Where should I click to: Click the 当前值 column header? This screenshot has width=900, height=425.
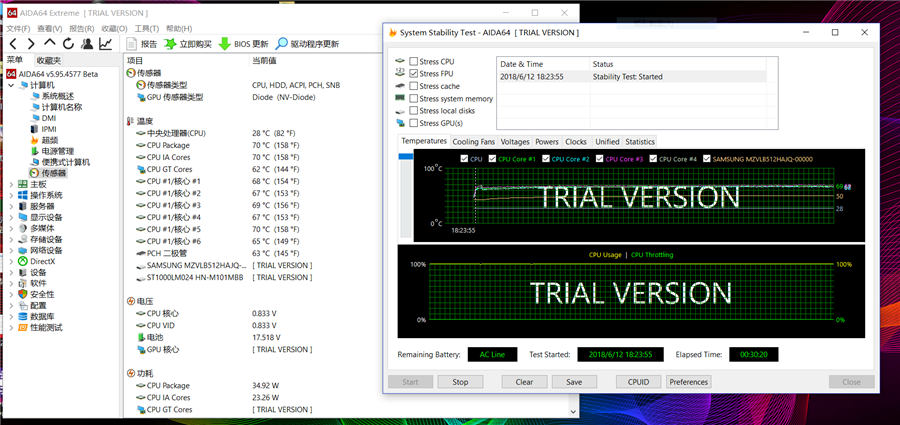(264, 60)
